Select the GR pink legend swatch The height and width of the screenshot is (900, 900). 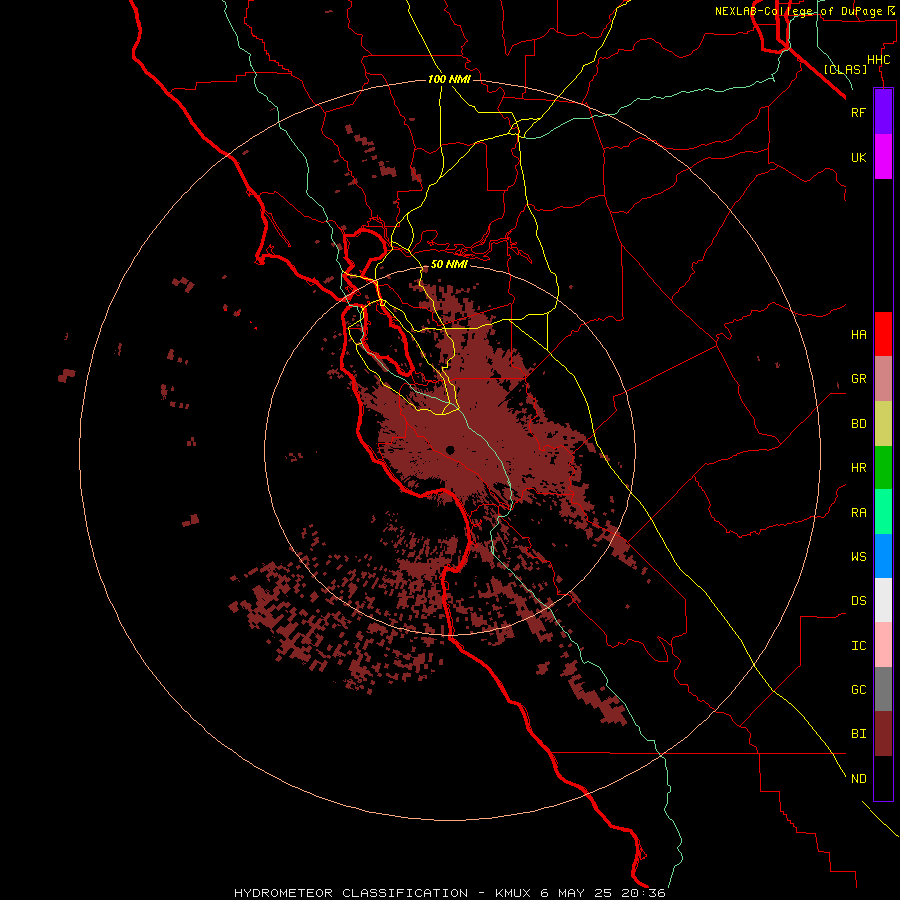(x=883, y=379)
